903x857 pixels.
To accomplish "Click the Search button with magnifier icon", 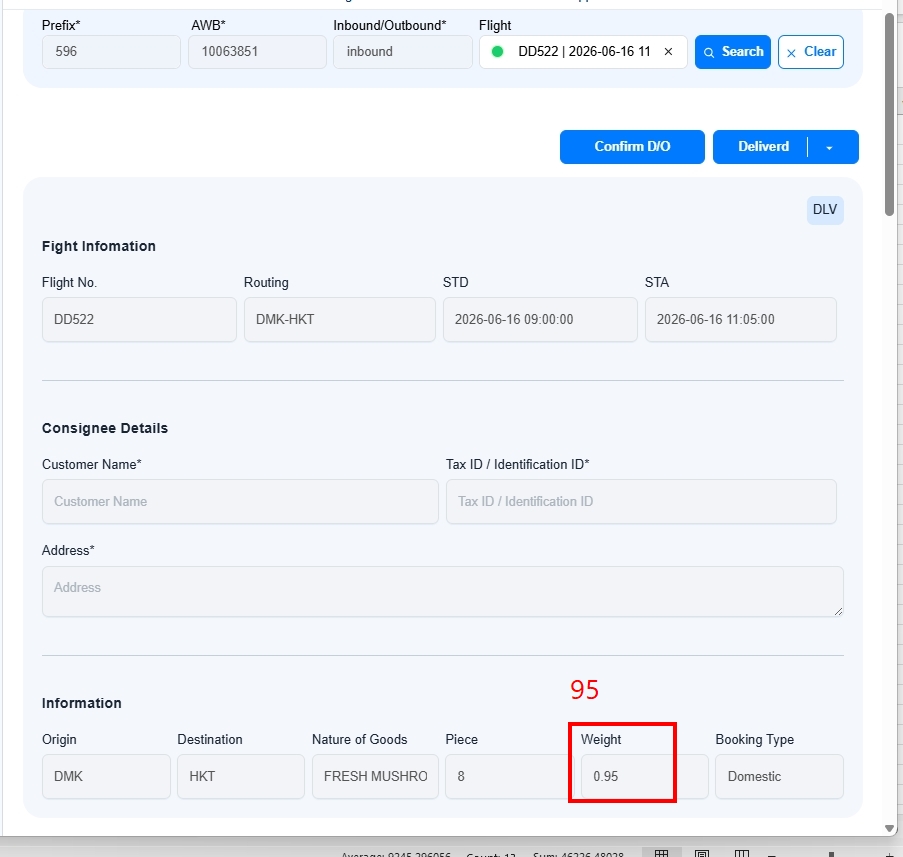I will point(733,52).
